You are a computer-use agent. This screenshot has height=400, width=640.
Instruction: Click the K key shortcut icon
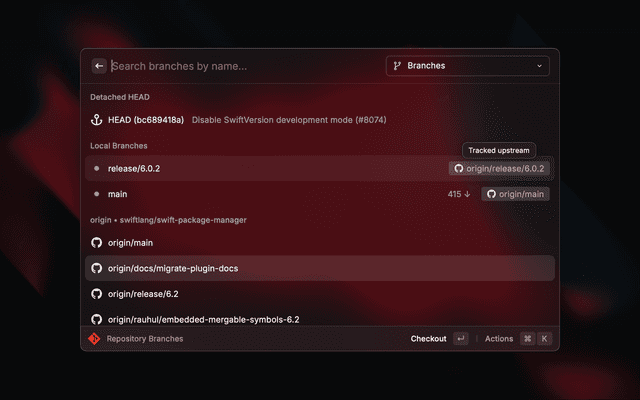point(545,339)
